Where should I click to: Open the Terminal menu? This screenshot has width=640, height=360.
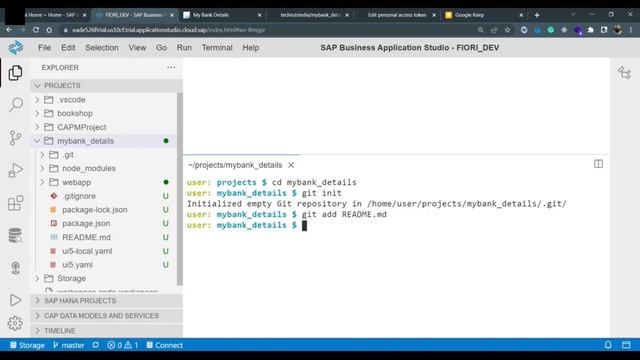tap(217, 48)
